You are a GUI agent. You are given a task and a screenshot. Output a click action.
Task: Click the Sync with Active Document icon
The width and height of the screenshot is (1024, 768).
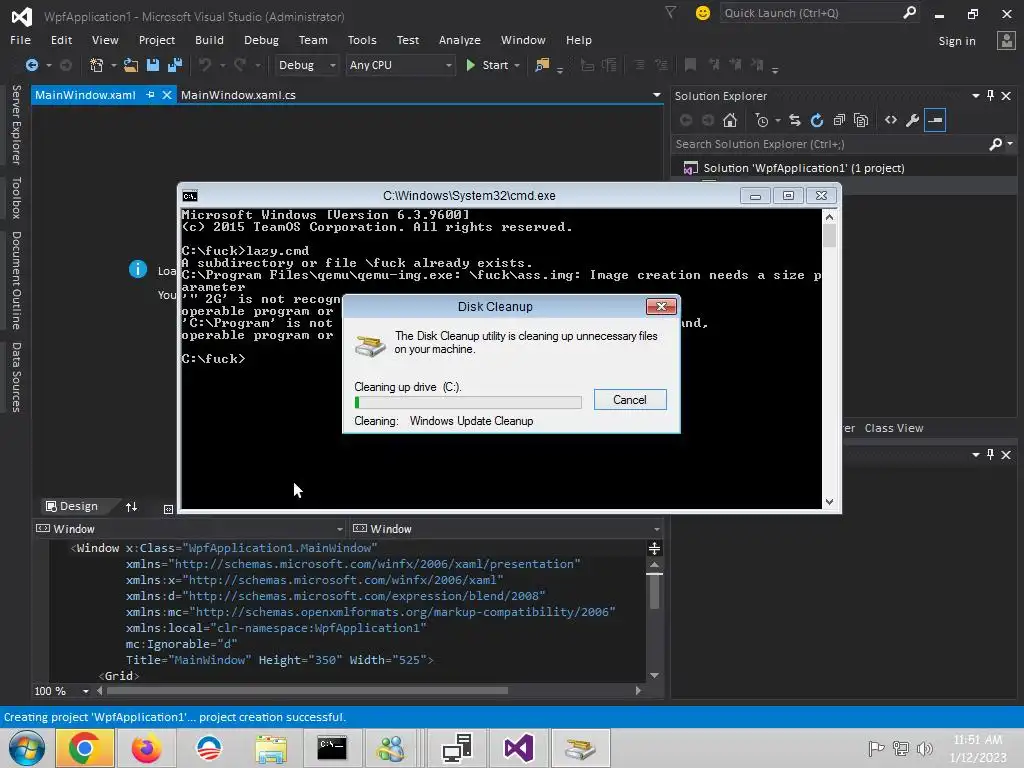(795, 120)
